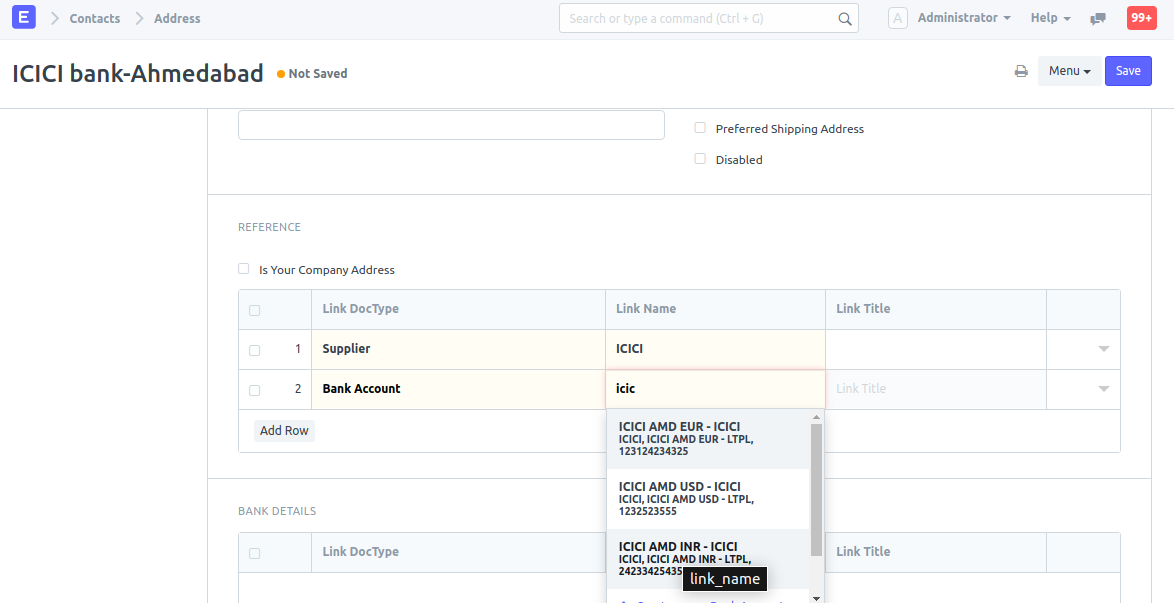Choose ICICI AMD EUR - ICICI suggestion

coord(708,439)
